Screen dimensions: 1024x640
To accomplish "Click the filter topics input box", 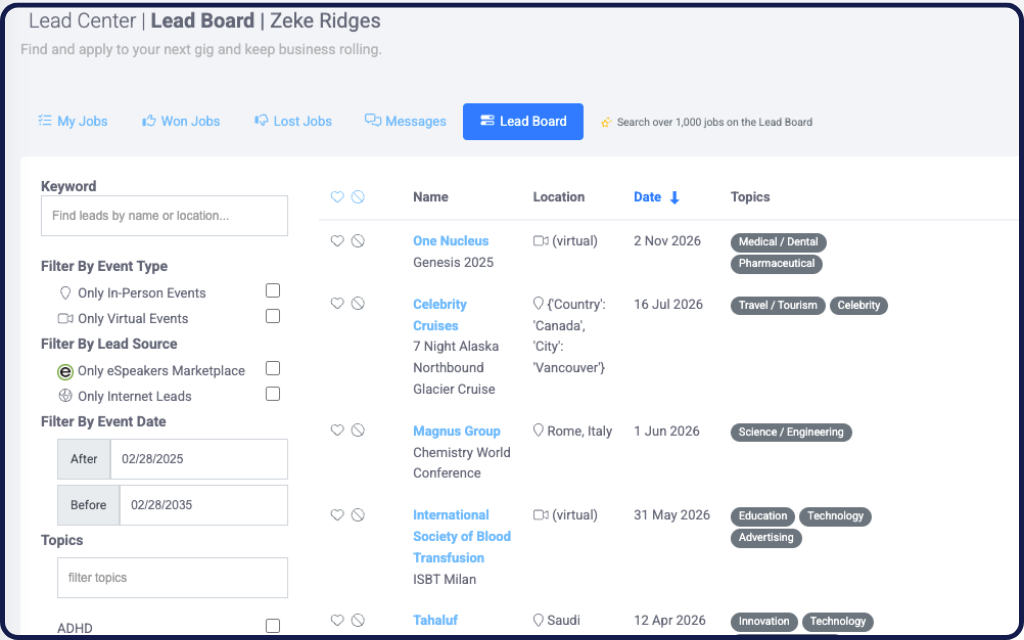I will click(172, 577).
